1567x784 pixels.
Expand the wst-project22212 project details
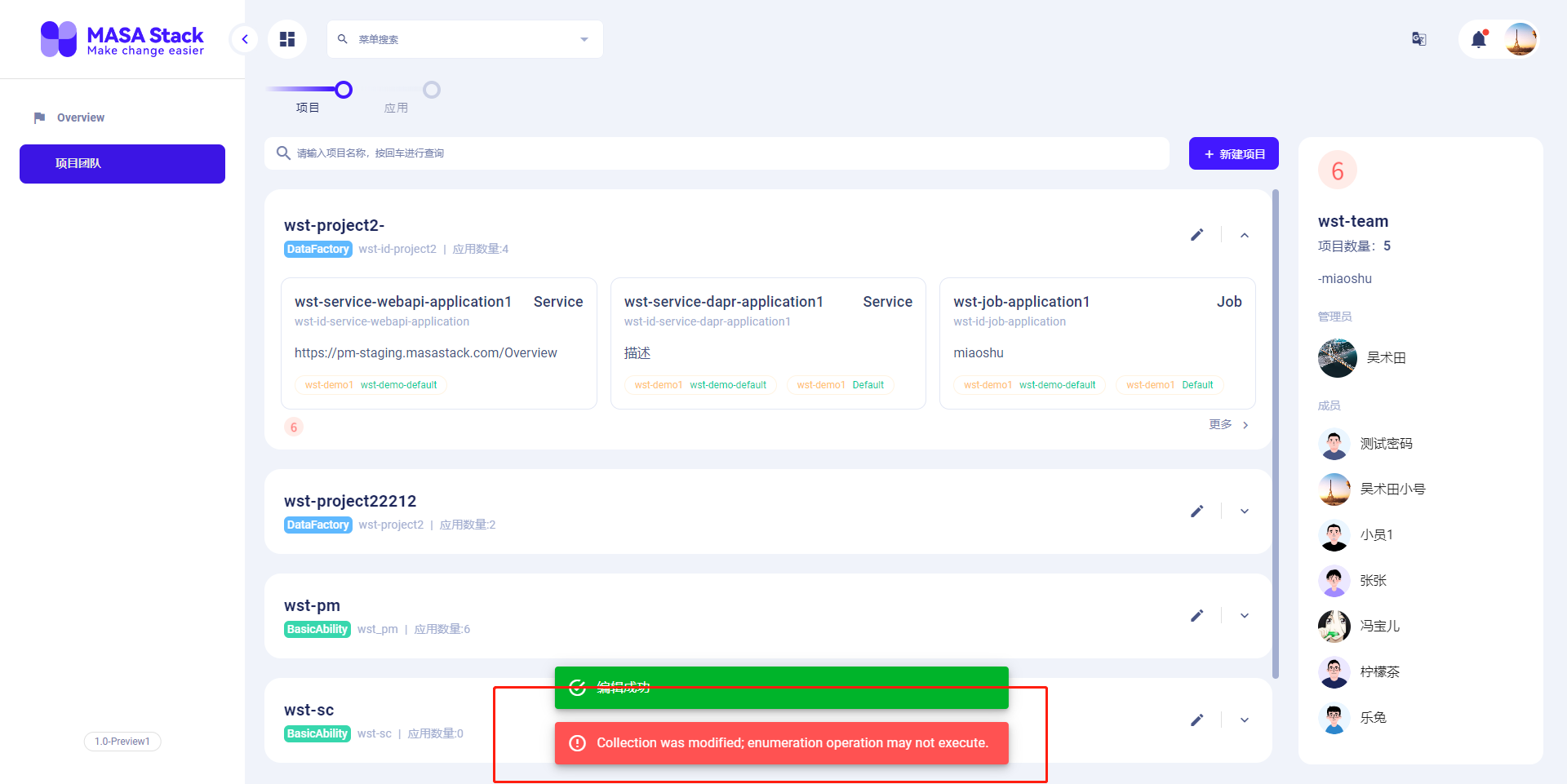1244,511
